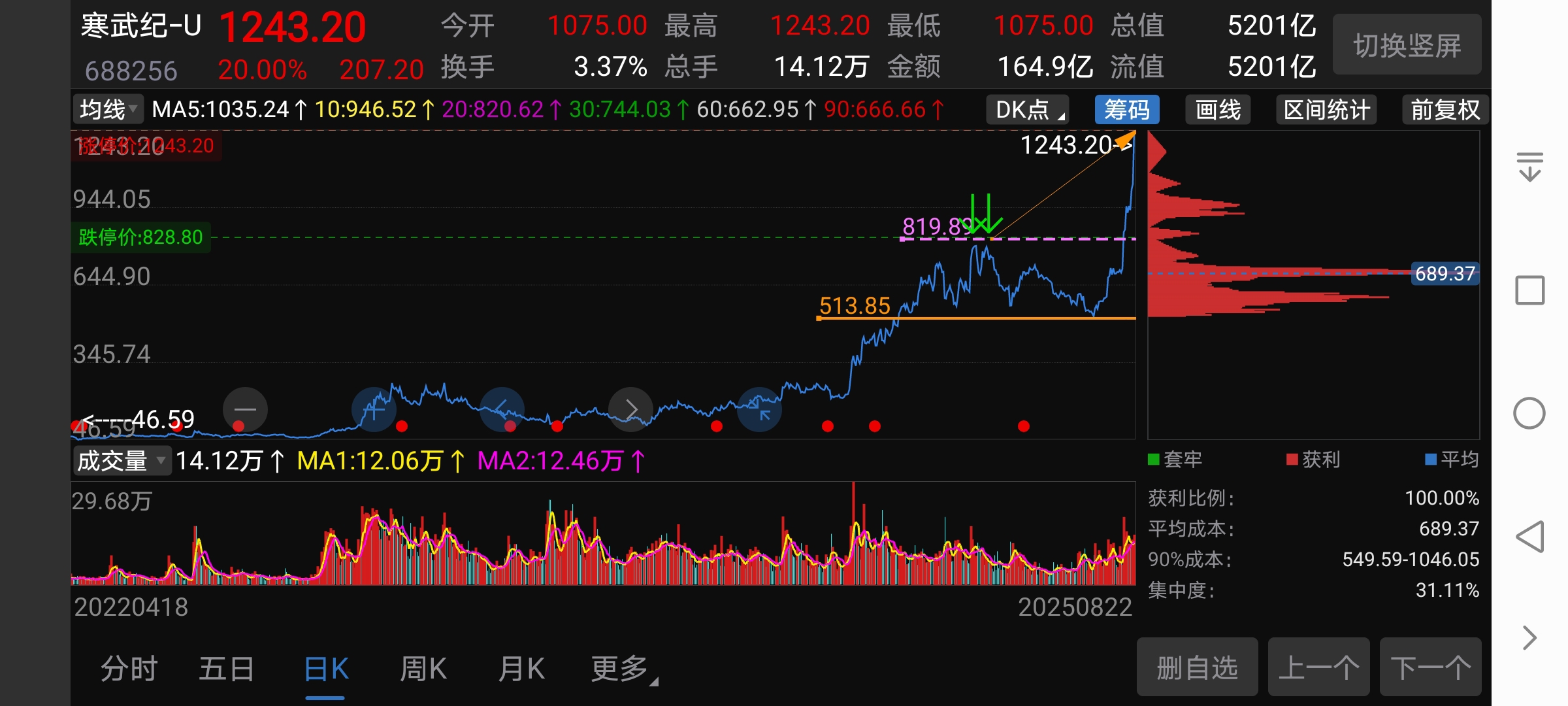The width and height of the screenshot is (1568, 706).
Task: Change the 前复权 price adjustment setting
Action: coord(1445,109)
